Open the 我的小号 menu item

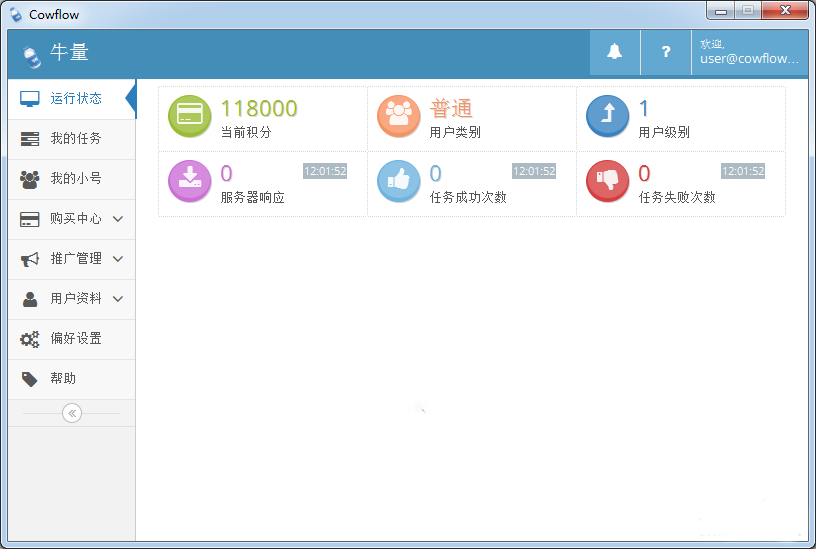[72, 179]
